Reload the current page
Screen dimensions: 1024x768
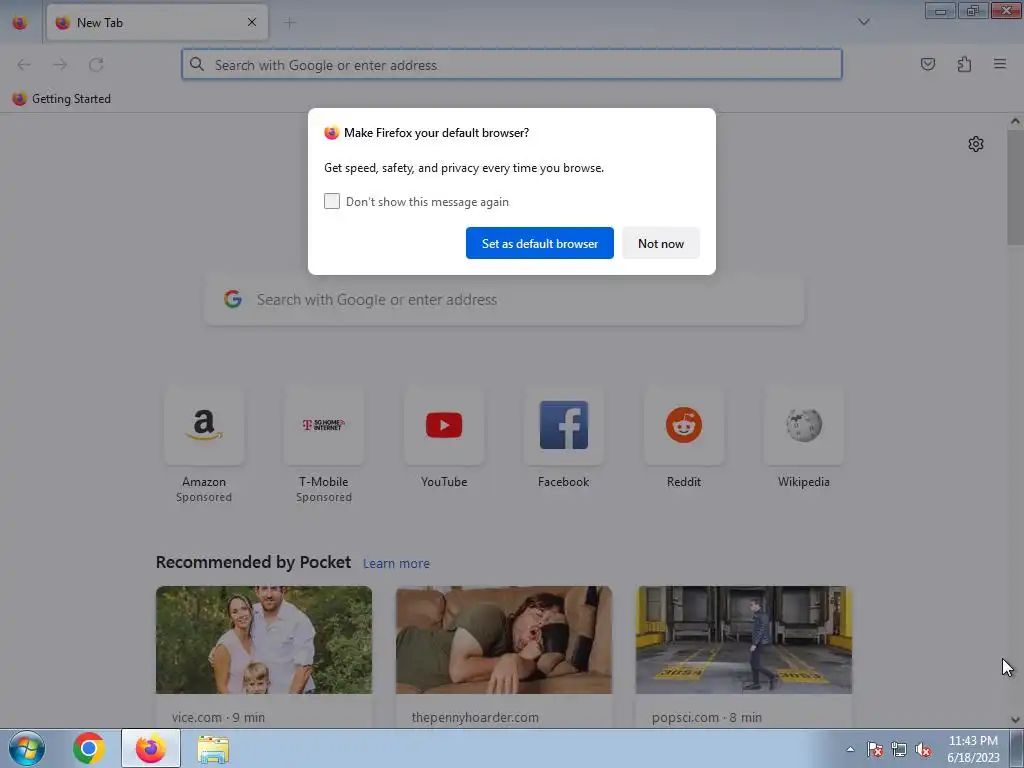coord(96,65)
